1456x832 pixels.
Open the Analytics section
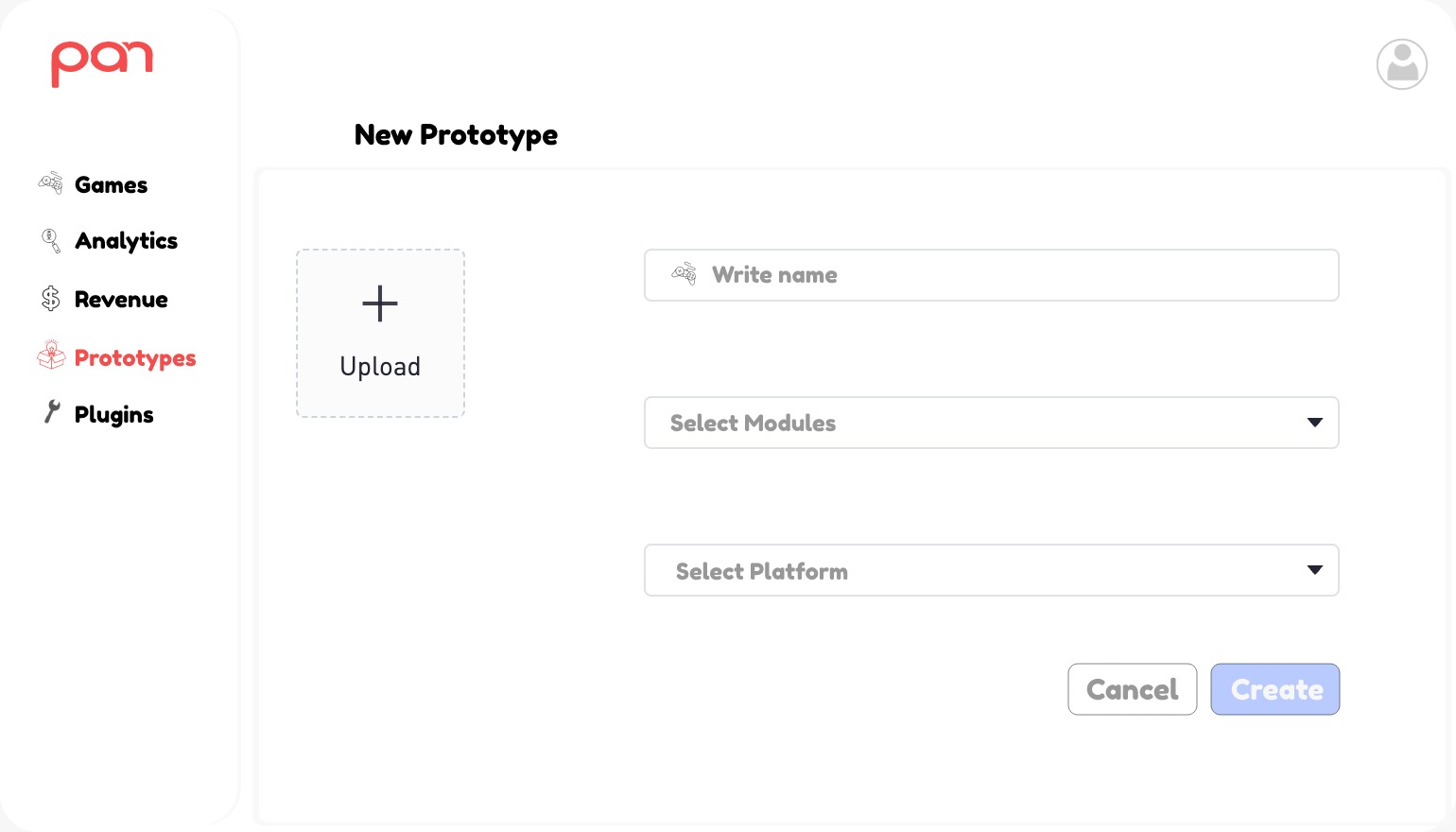pos(126,241)
